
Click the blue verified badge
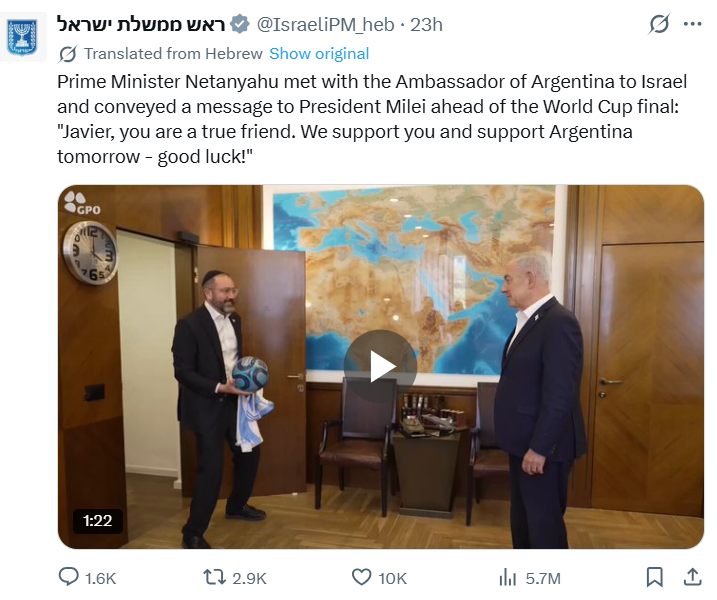point(240,25)
